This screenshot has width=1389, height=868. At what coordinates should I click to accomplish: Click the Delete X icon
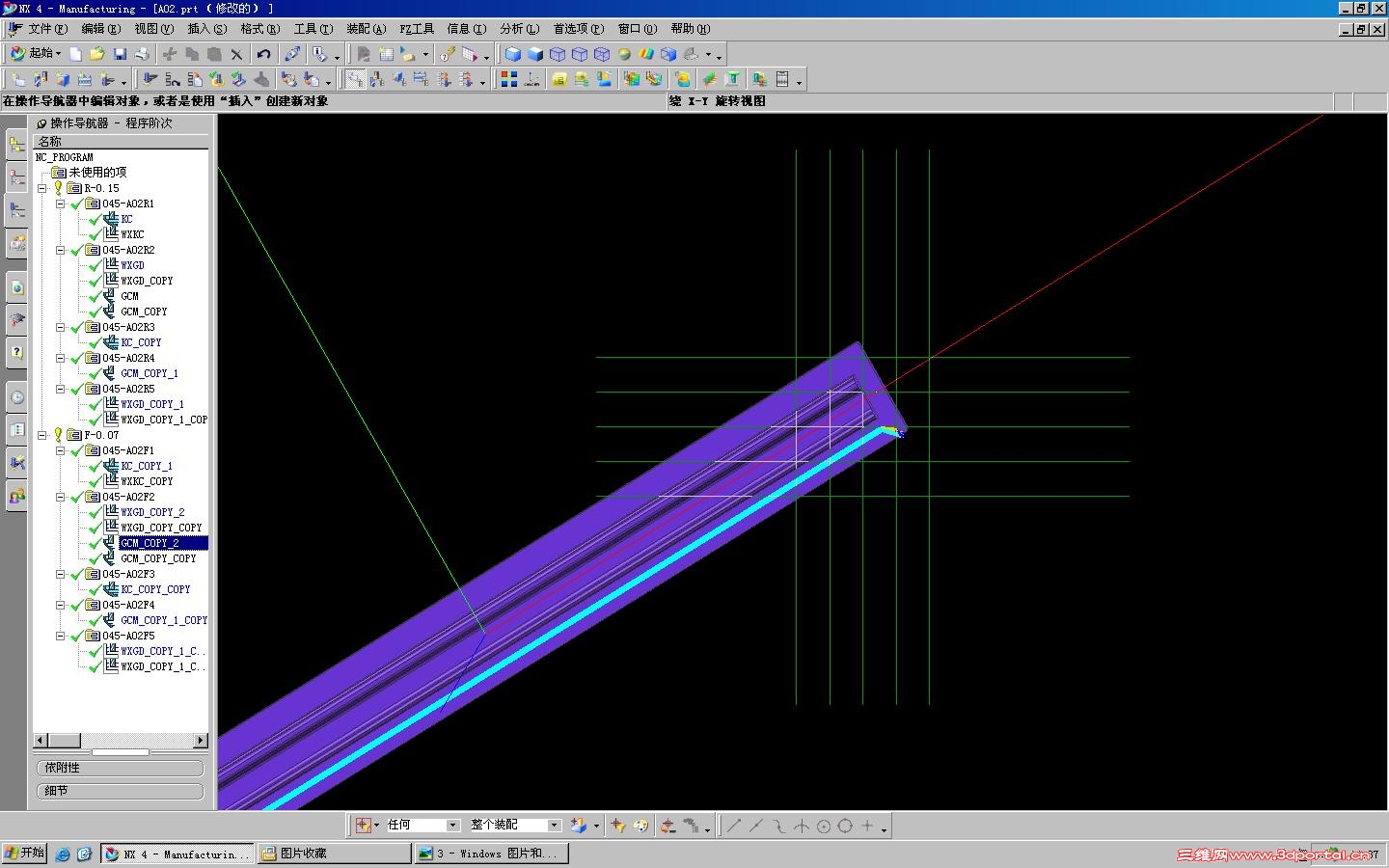click(236, 54)
